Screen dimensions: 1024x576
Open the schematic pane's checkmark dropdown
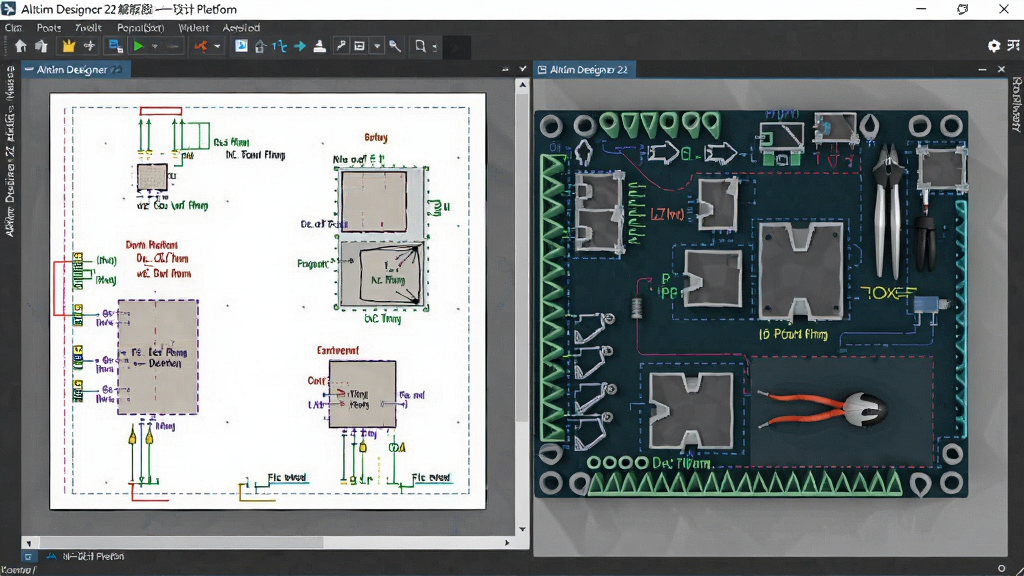coord(522,69)
